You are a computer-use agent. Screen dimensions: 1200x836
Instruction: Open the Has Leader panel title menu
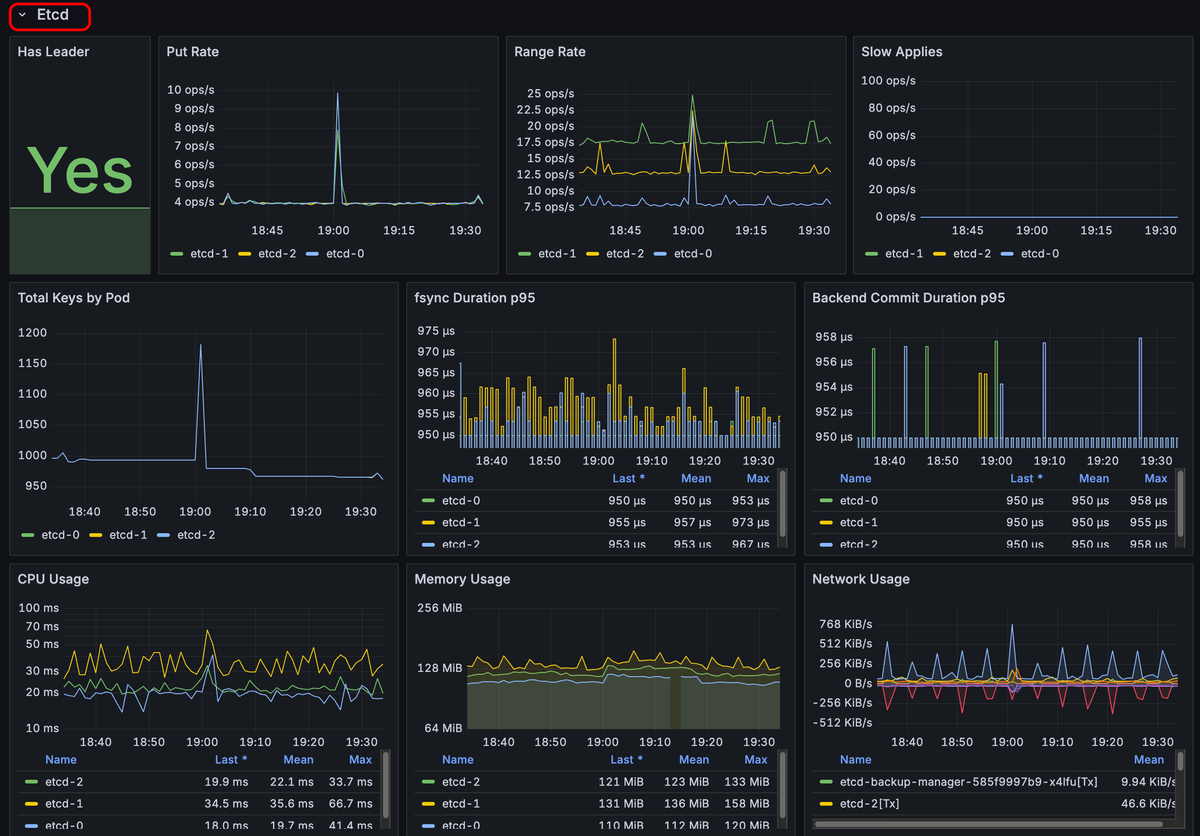point(53,52)
